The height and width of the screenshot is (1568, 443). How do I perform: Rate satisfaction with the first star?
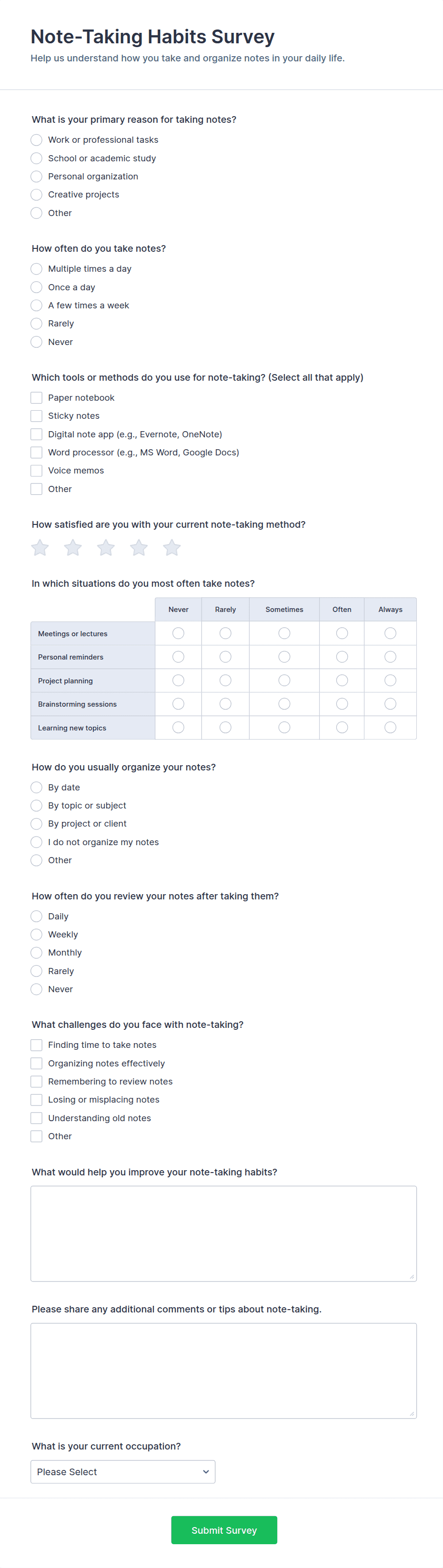[40, 548]
